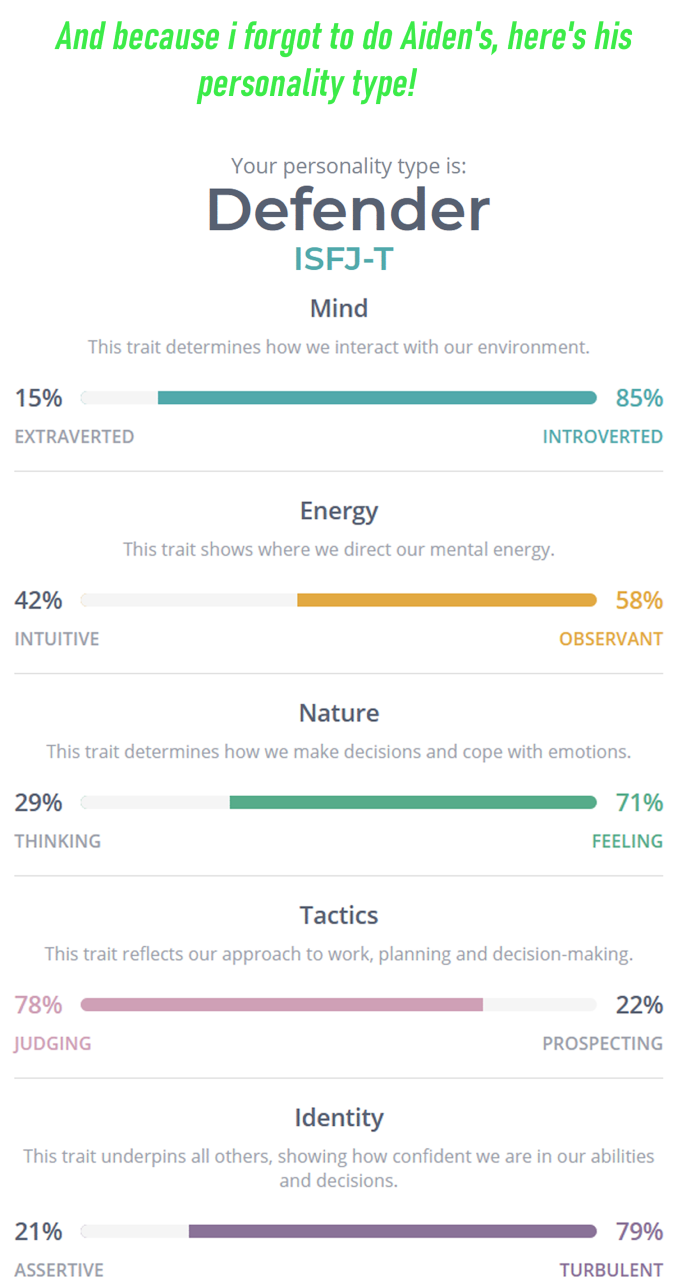Click the ASSERTIVE label

point(59,1270)
